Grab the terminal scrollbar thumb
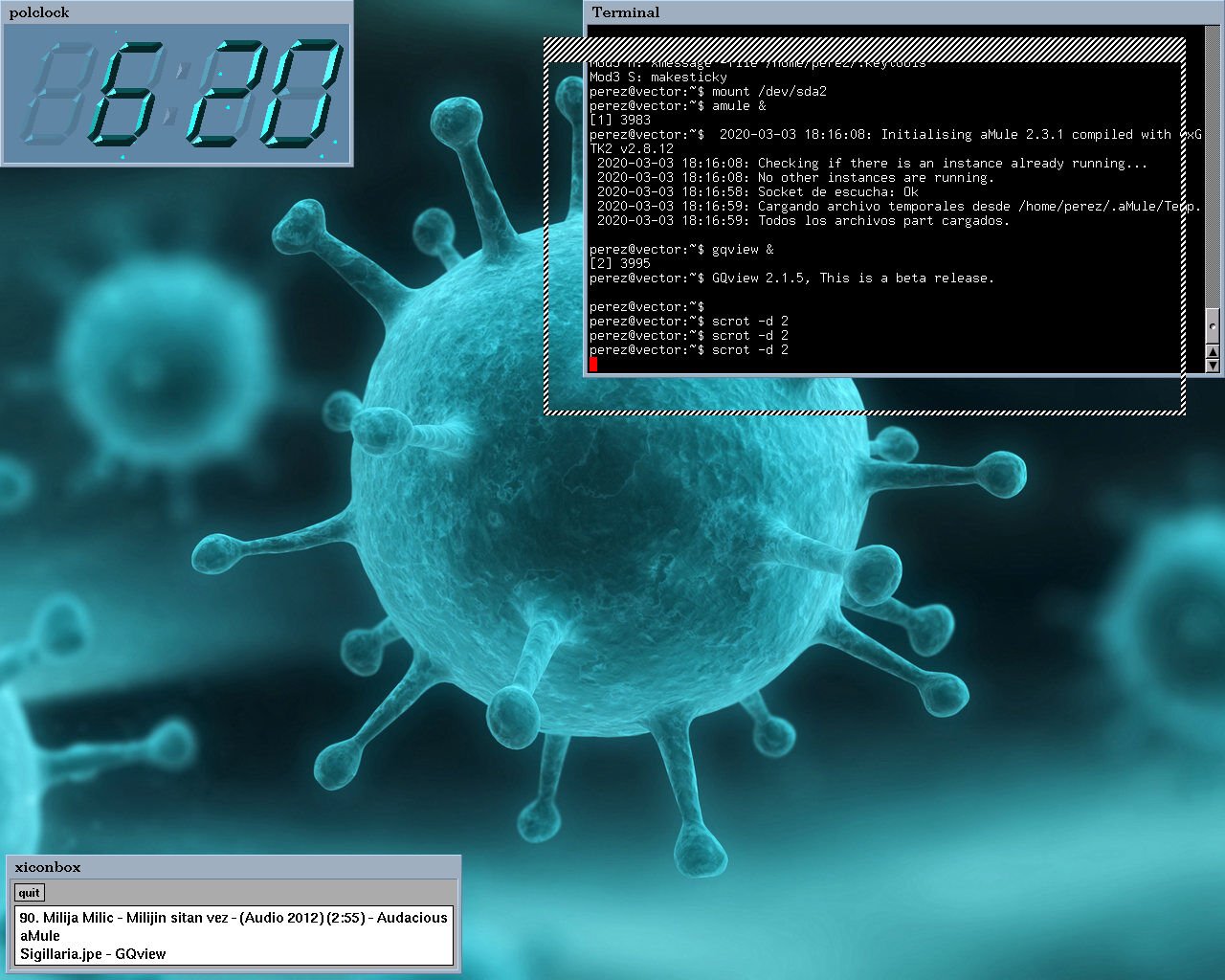The height and width of the screenshot is (980, 1225). click(1213, 326)
